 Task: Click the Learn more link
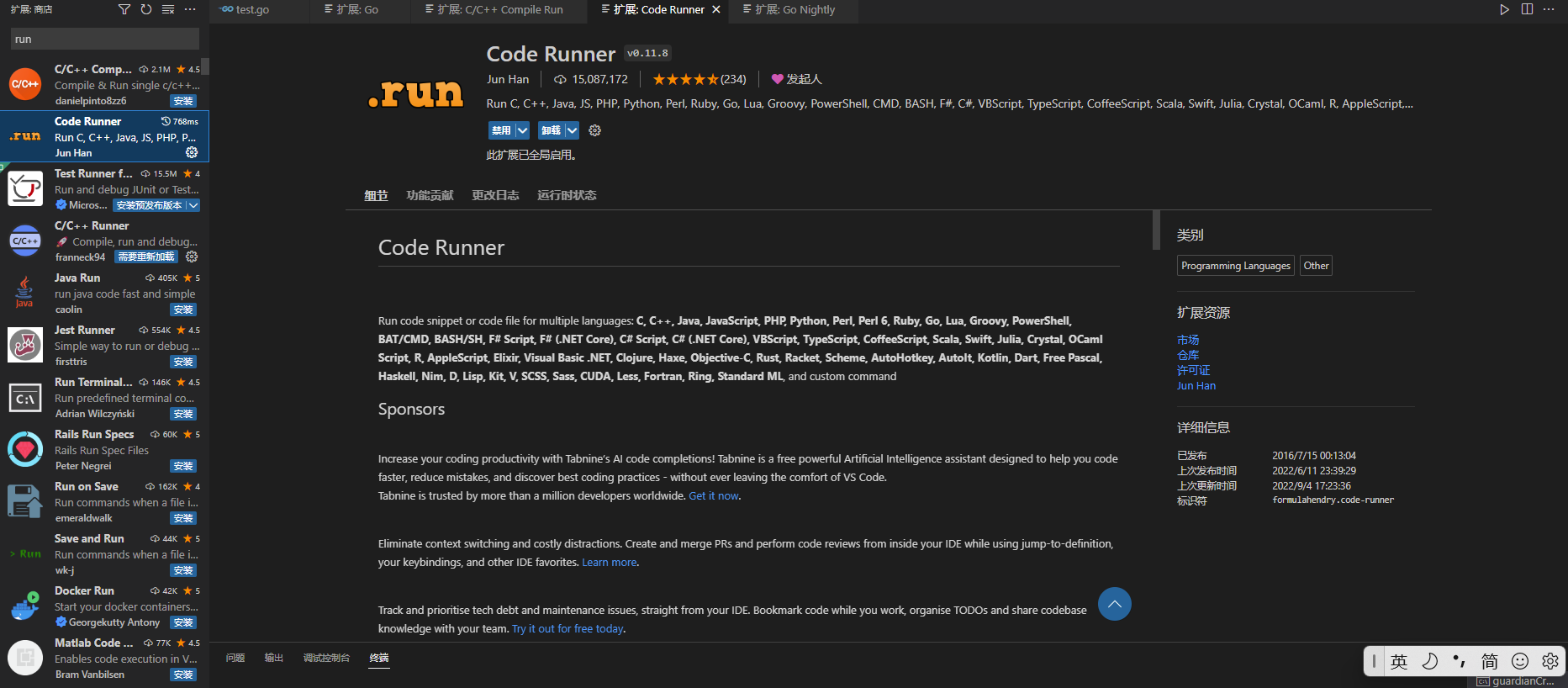[610, 562]
